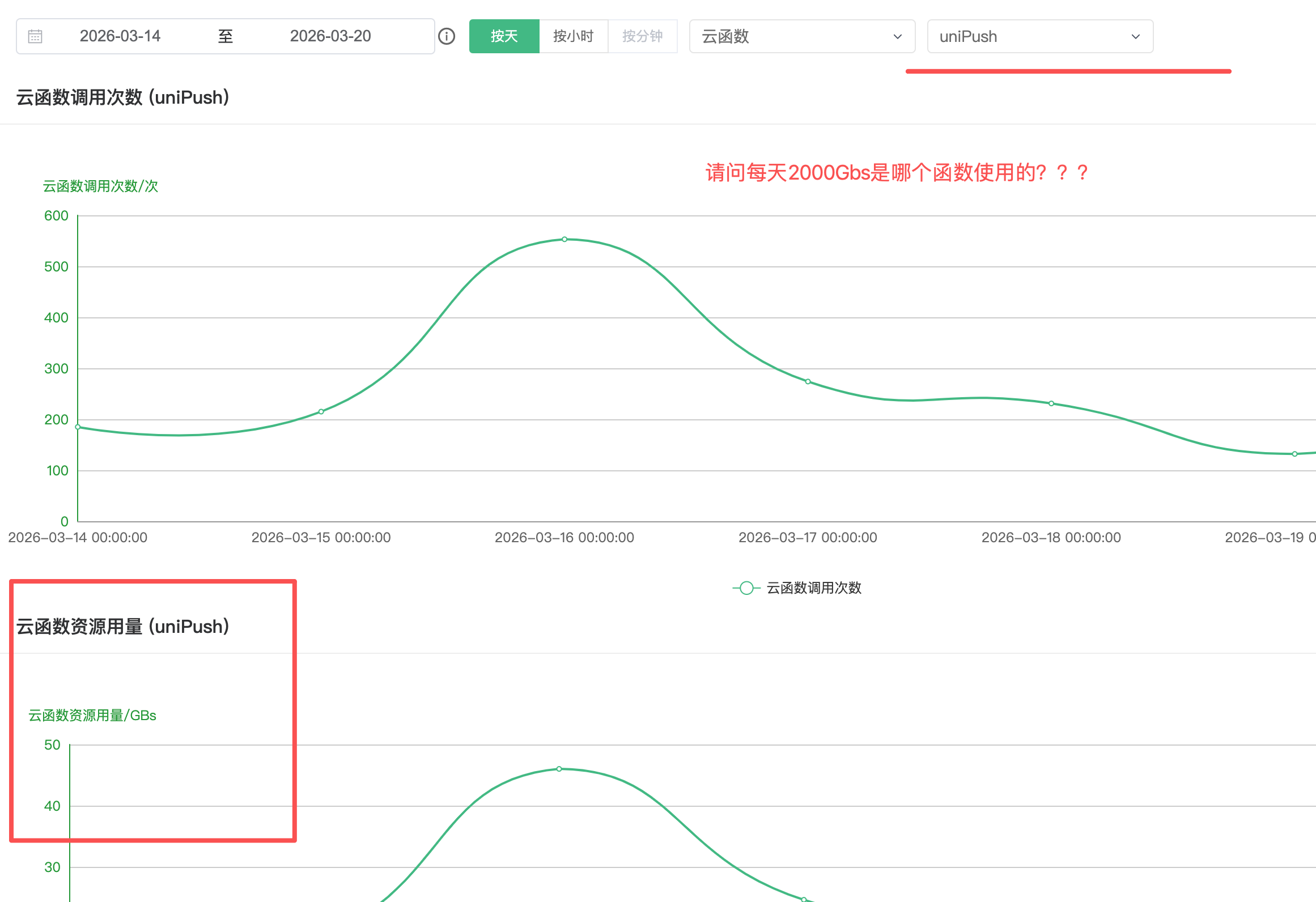Click the 2026-03-17 call count data point
This screenshot has height=902, width=1316.
click(808, 381)
